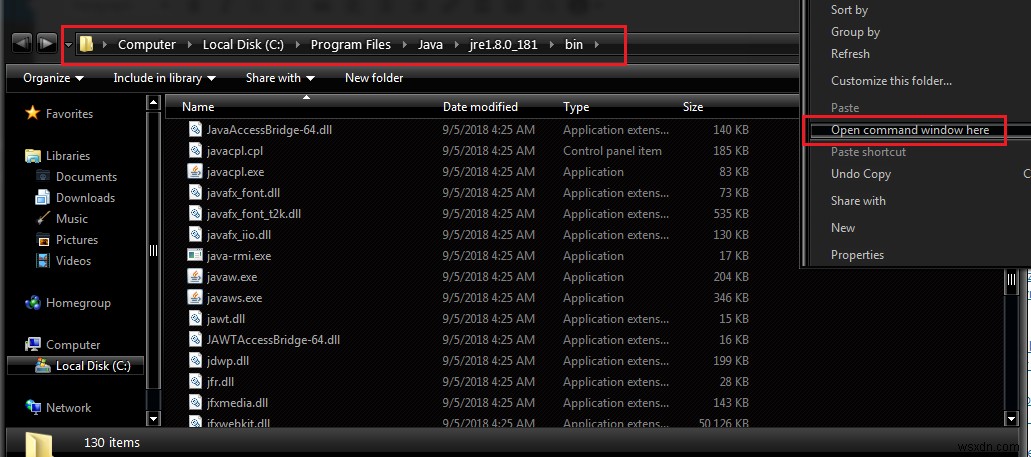Screen dimensions: 1031x457
Task: Open the Organize dropdown menu
Action: (x=54, y=78)
